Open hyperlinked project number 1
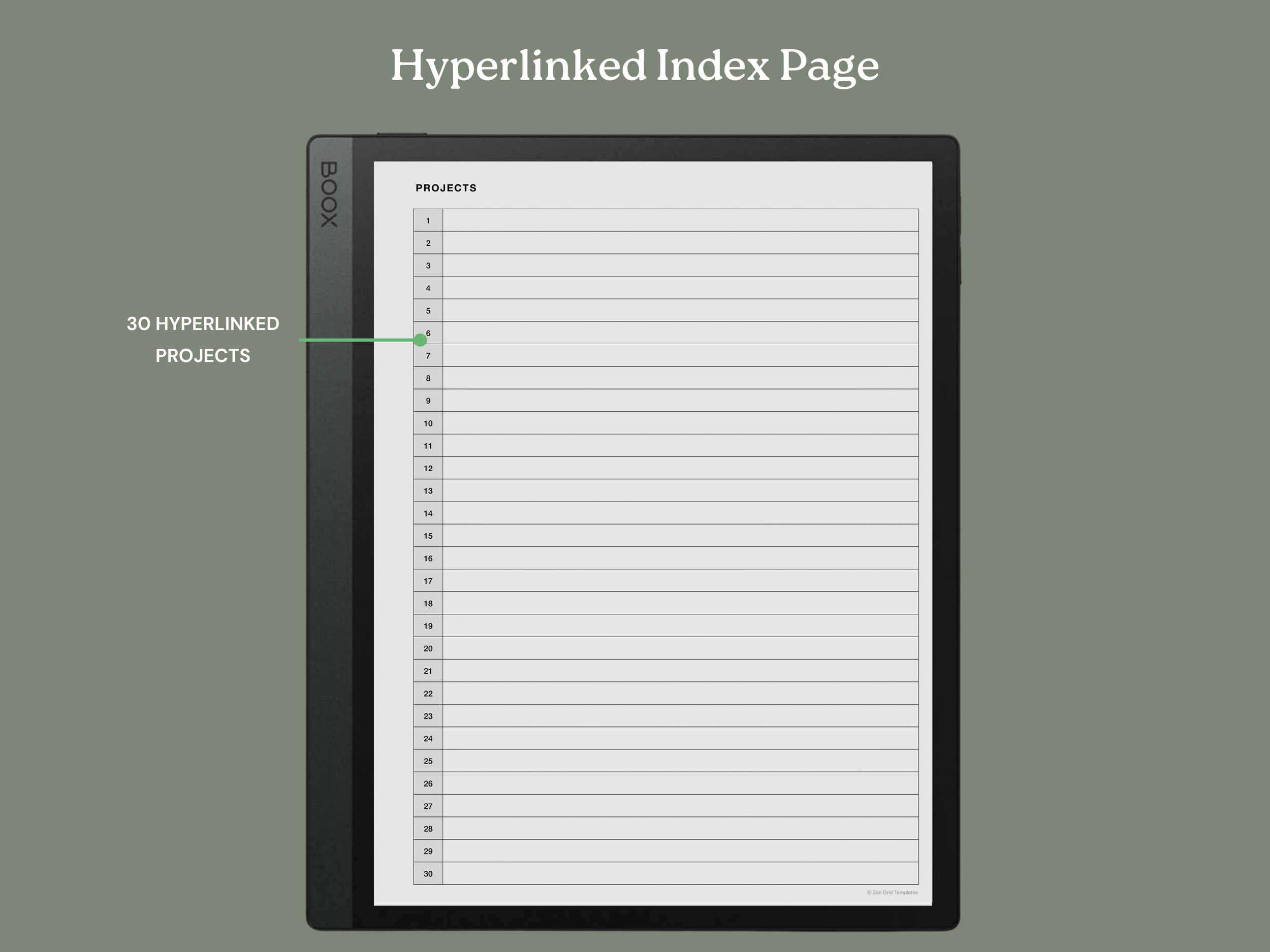Image resolution: width=1270 pixels, height=952 pixels. (428, 220)
